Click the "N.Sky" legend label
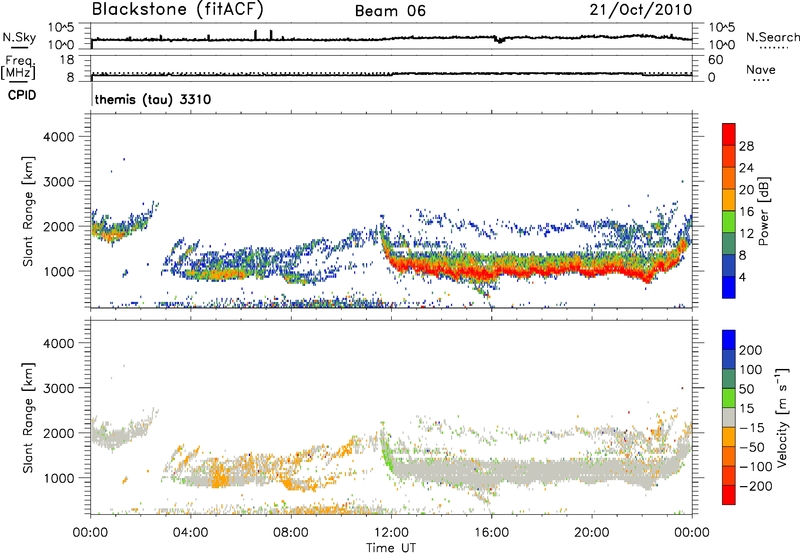Screen dimensions: 800x554 (19, 37)
